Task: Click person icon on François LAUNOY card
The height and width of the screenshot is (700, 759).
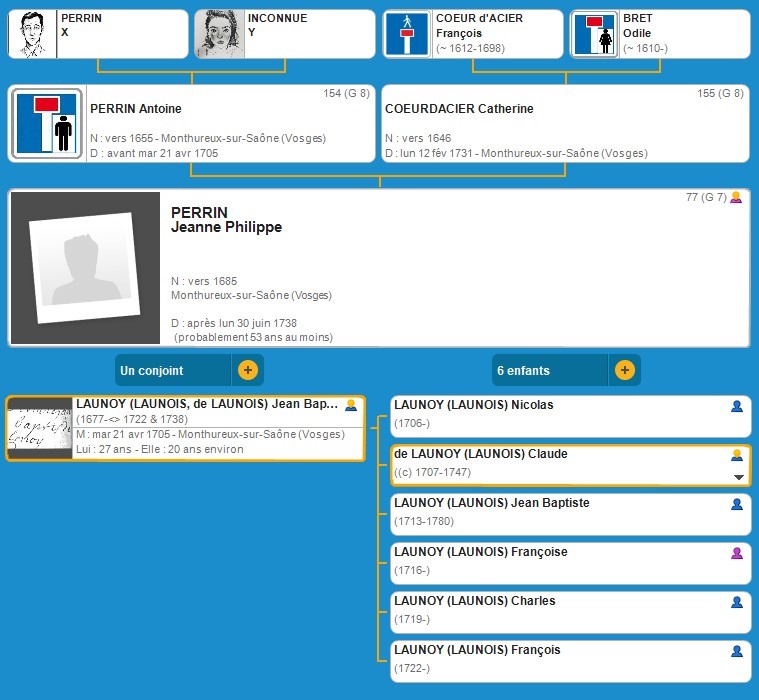Action: (737, 651)
